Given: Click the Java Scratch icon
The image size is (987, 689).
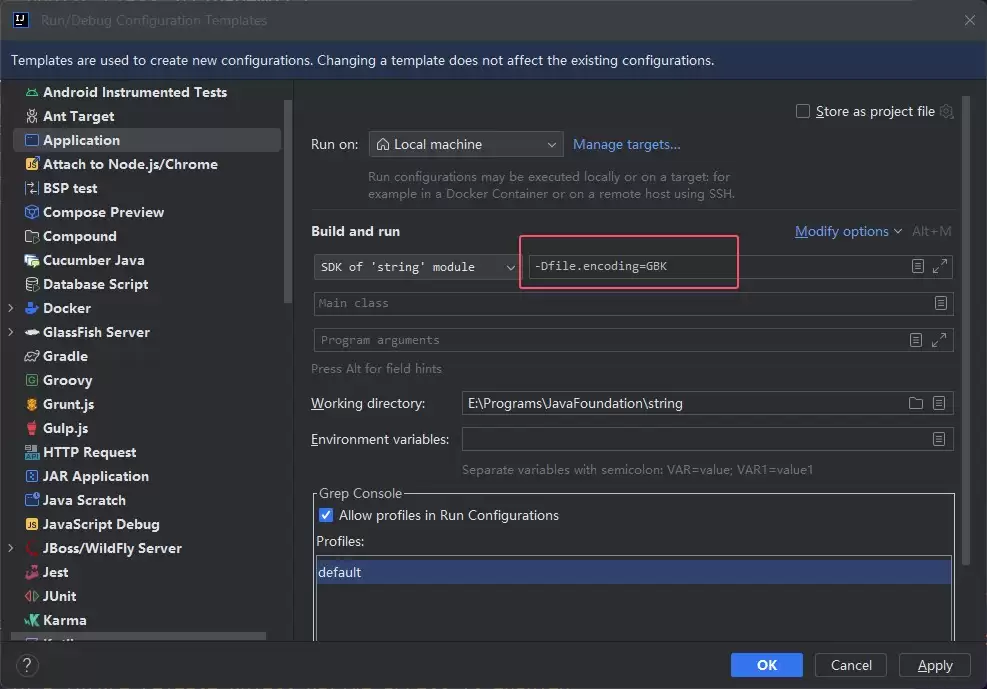Looking at the screenshot, I should 31,500.
